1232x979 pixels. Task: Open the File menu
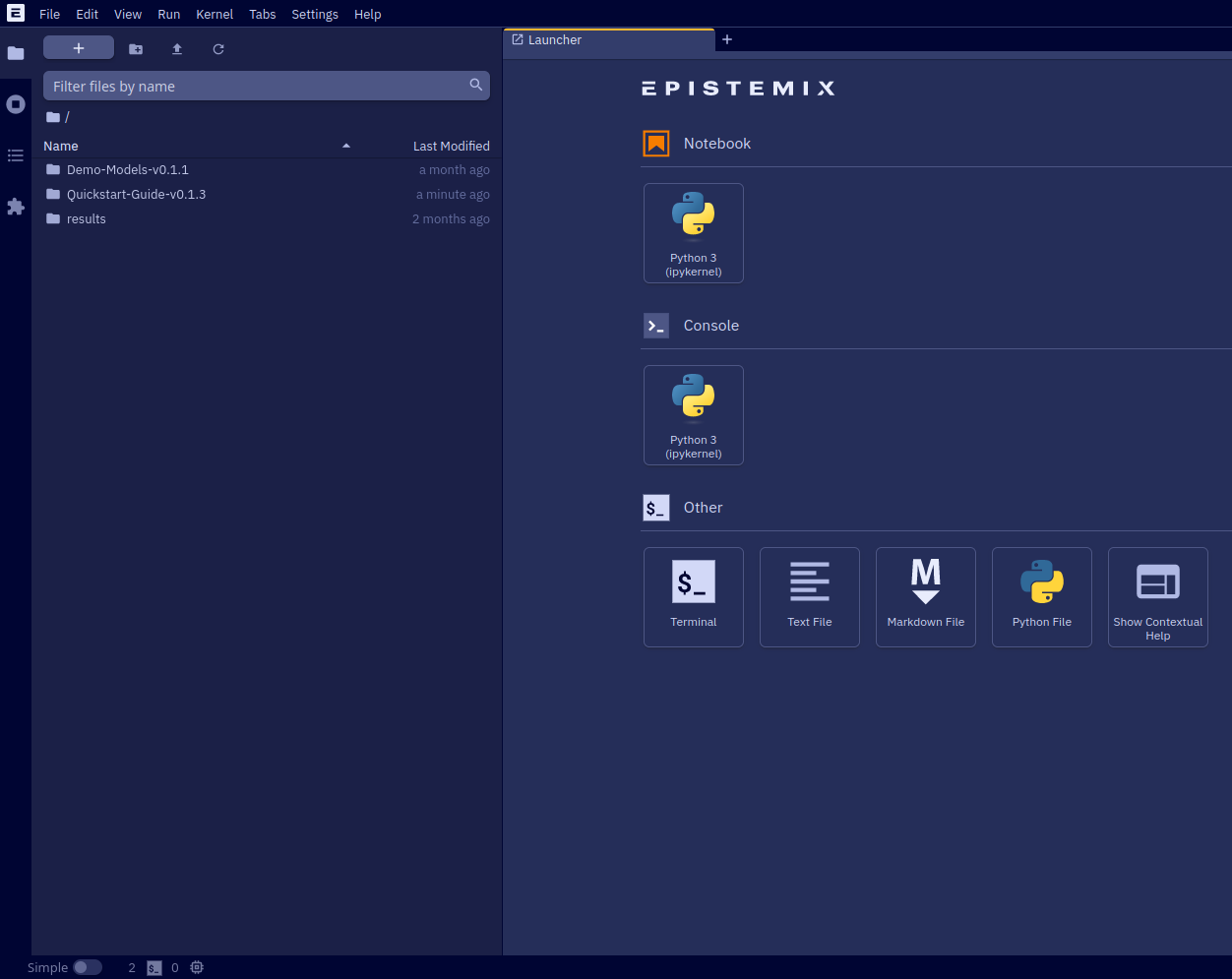(x=50, y=14)
